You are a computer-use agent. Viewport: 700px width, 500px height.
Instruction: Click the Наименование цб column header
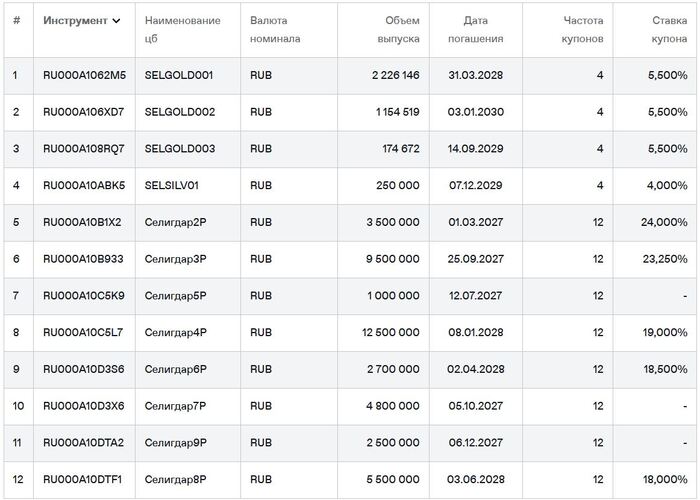click(182, 29)
